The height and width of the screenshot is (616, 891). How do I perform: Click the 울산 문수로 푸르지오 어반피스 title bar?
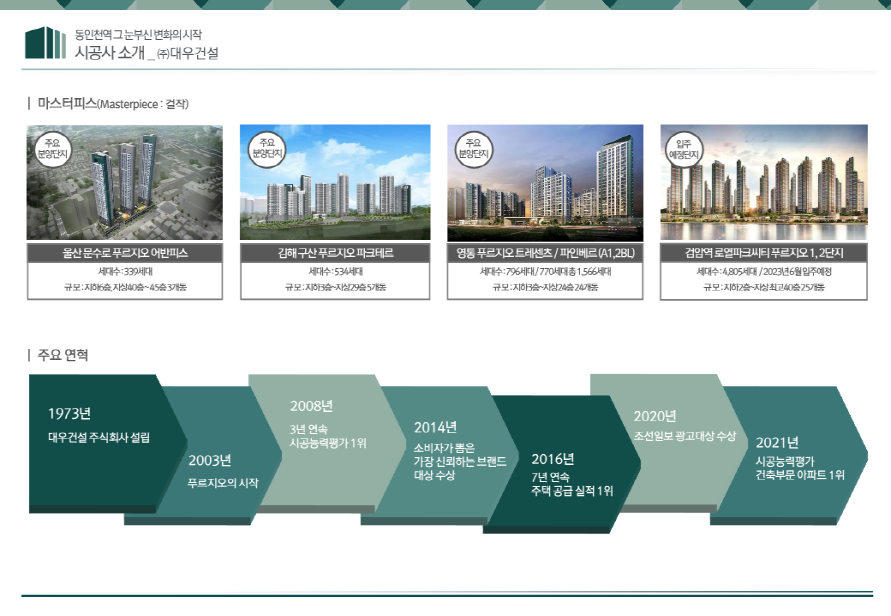(x=125, y=254)
